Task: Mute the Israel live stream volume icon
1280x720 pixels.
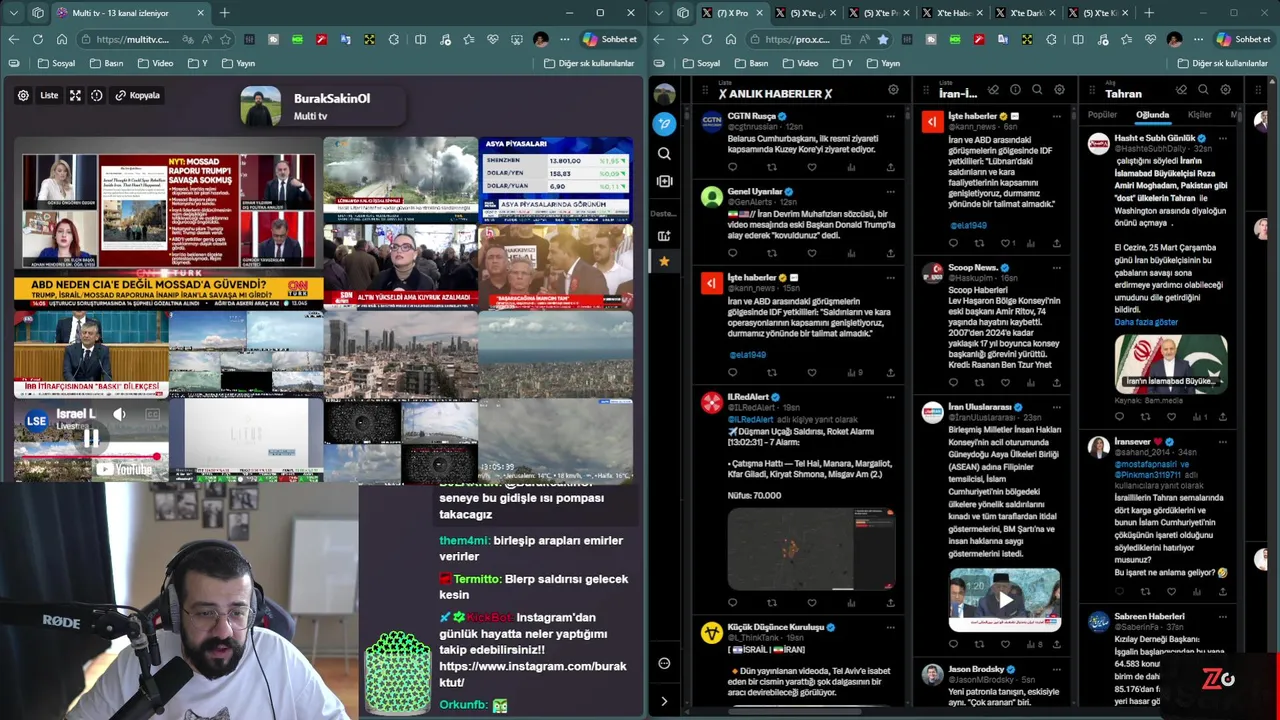Action: (x=119, y=414)
